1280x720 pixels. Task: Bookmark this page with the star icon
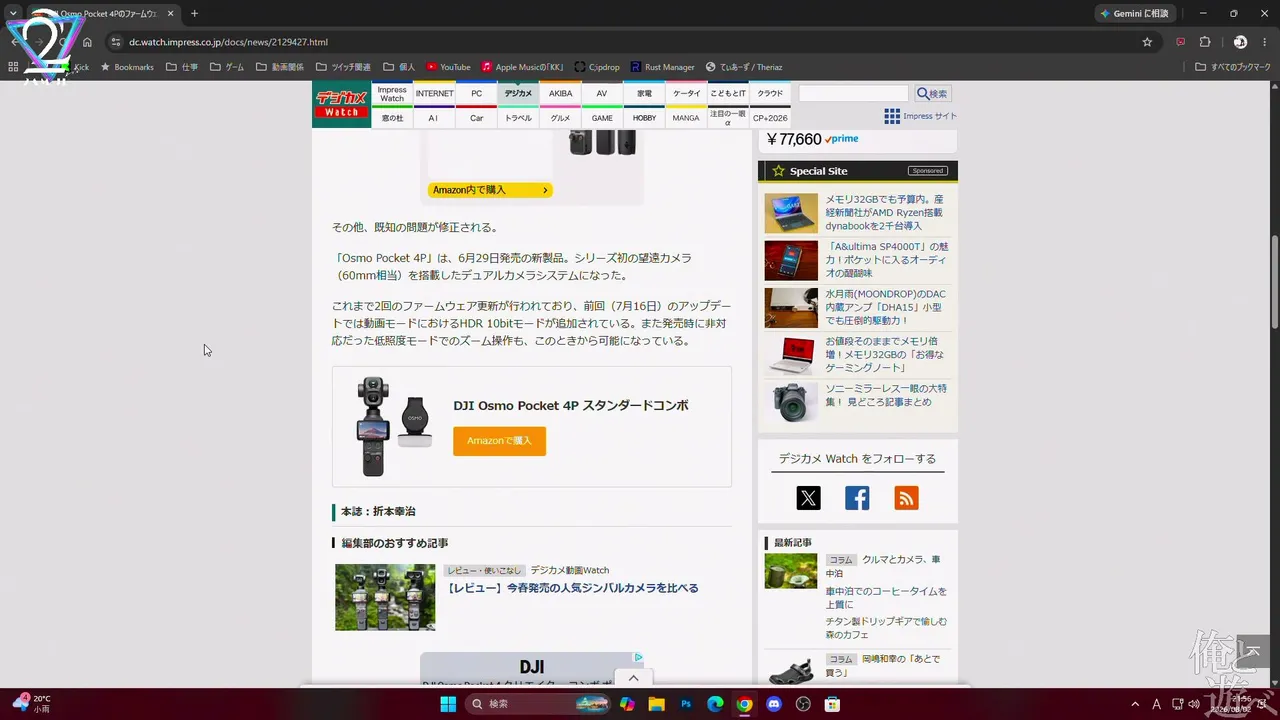click(x=1147, y=42)
